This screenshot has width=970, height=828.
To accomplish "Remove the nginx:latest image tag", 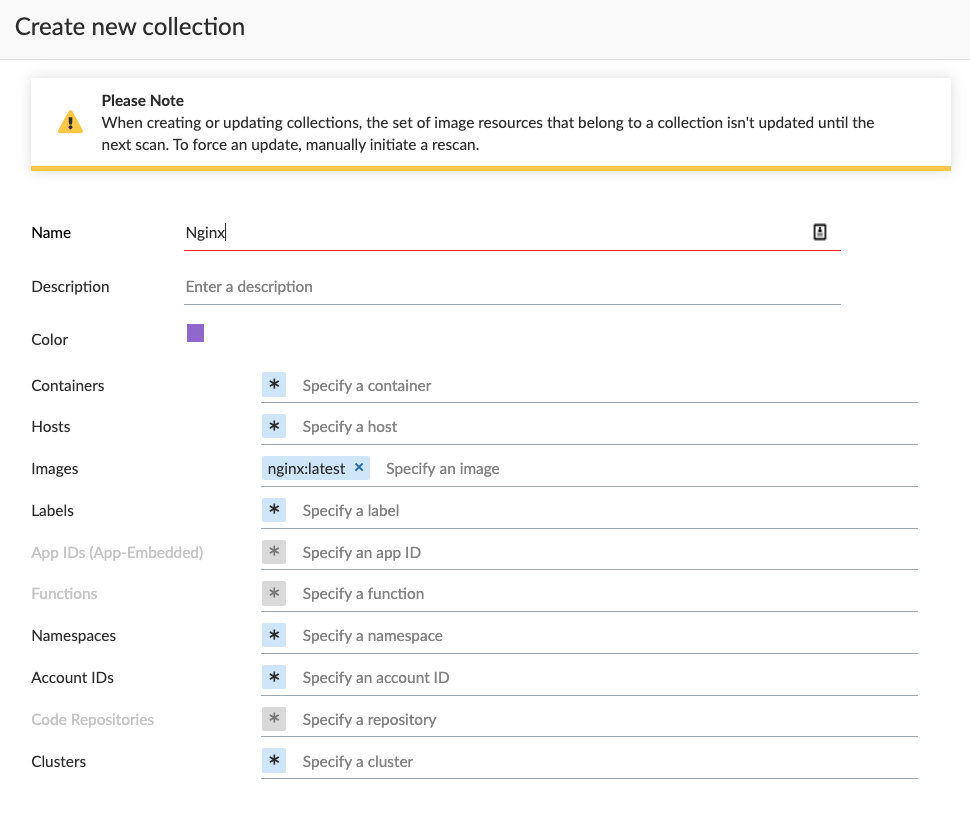I will pyautogui.click(x=359, y=467).
